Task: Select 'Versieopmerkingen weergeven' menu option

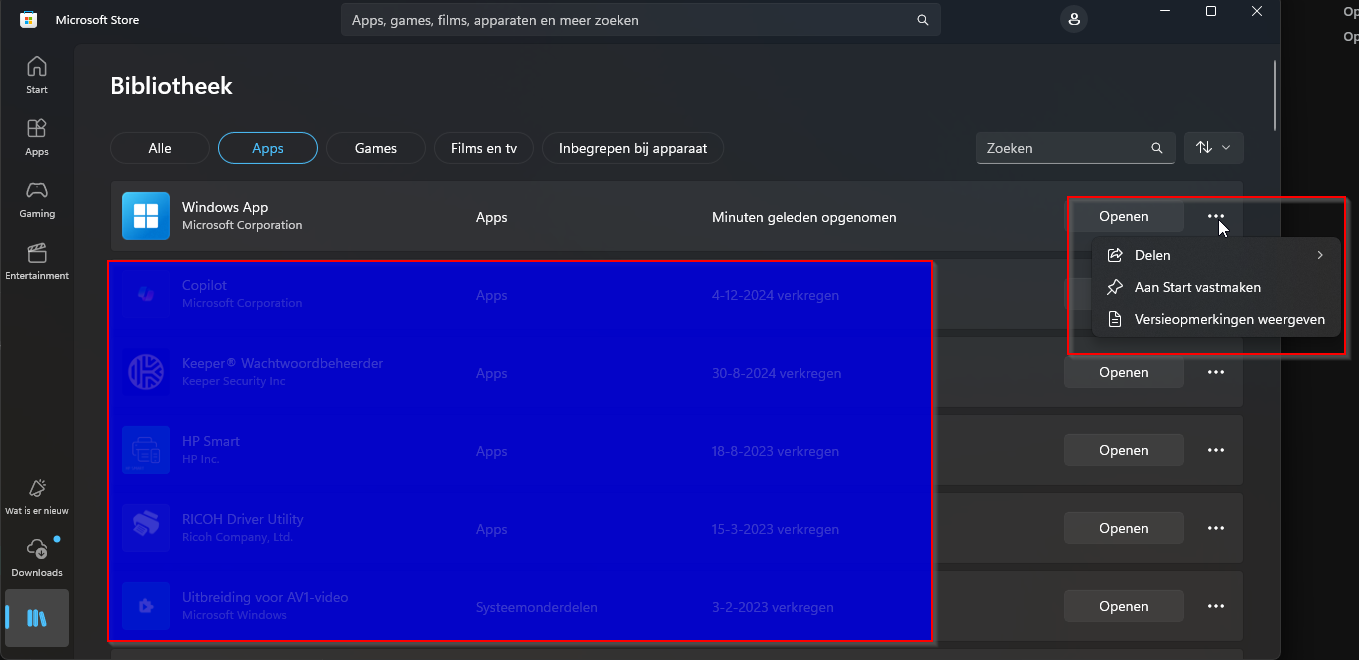Action: (1216, 319)
